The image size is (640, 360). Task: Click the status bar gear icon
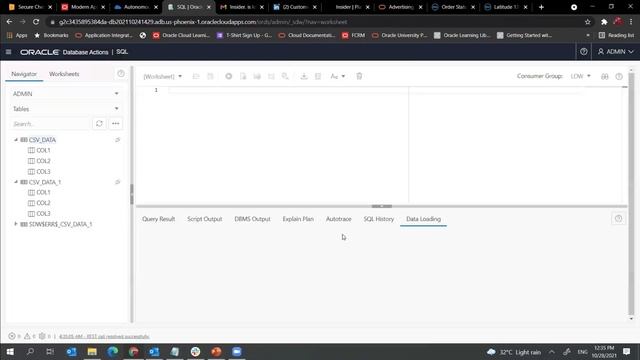pos(42,336)
